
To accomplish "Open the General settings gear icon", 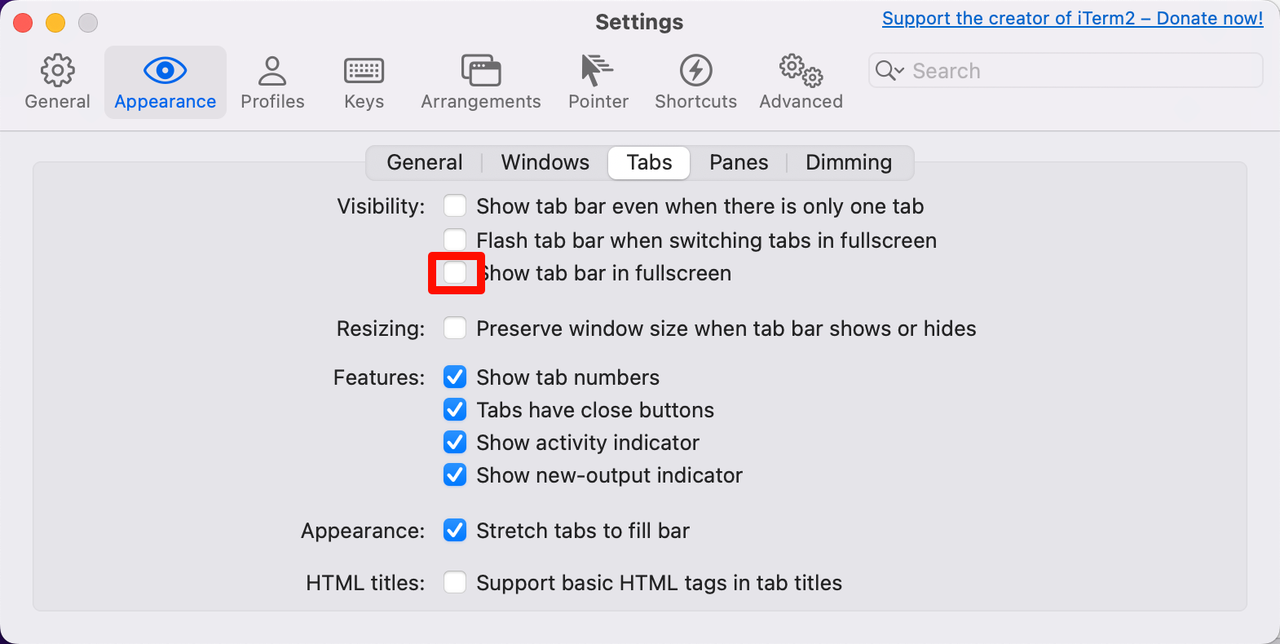I will coord(57,71).
